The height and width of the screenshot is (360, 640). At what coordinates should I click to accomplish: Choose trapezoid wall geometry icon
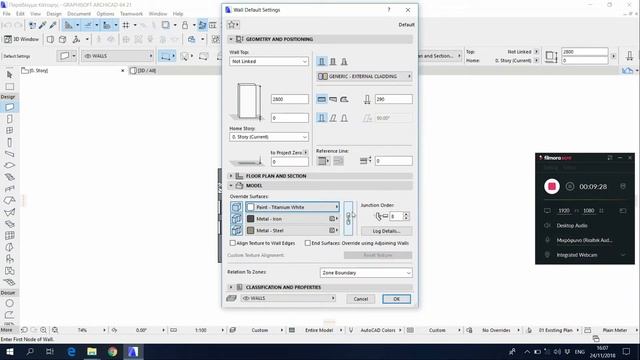click(333, 99)
